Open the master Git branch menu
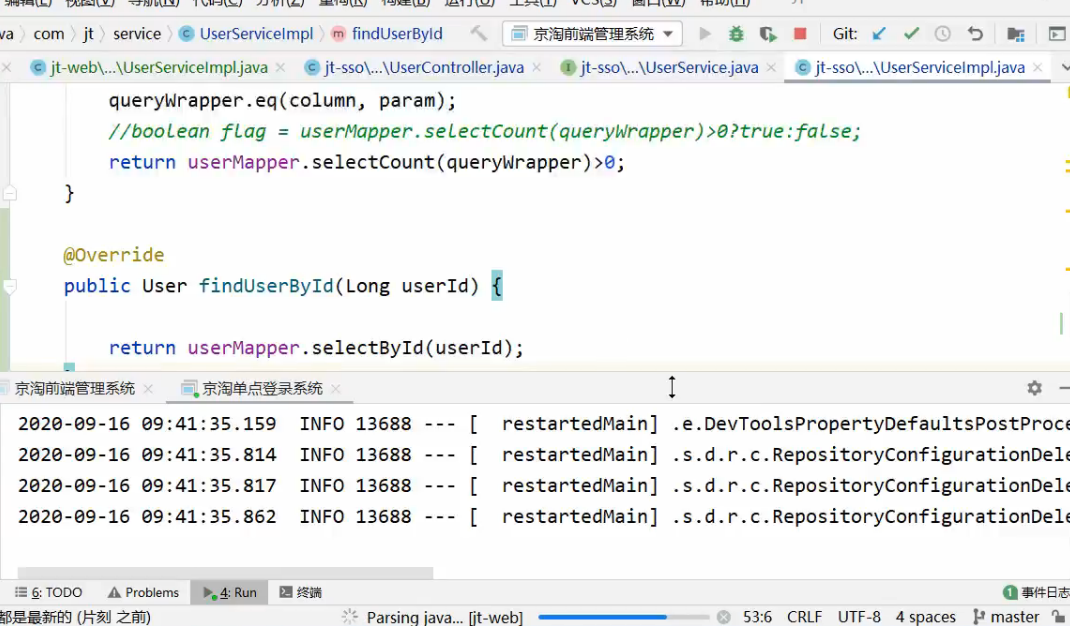 [x=1007, y=617]
